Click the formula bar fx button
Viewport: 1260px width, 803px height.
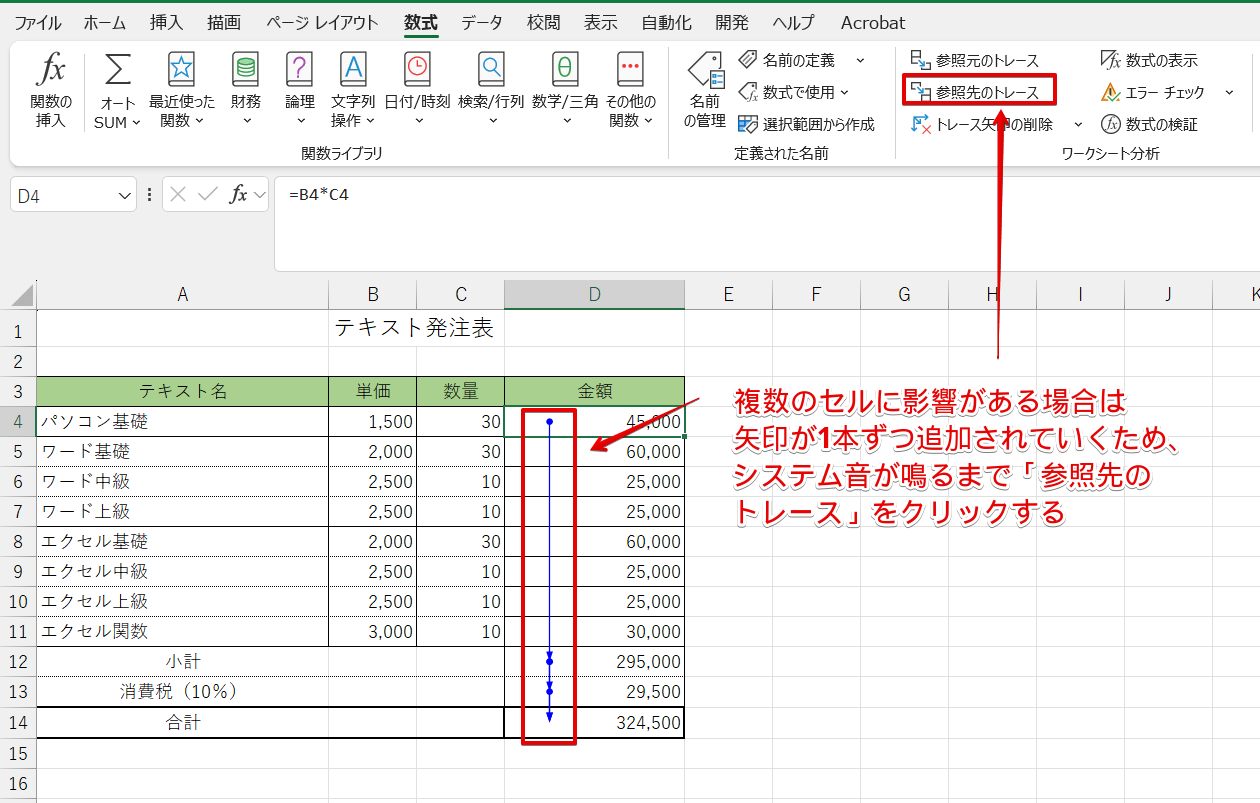tap(239, 195)
